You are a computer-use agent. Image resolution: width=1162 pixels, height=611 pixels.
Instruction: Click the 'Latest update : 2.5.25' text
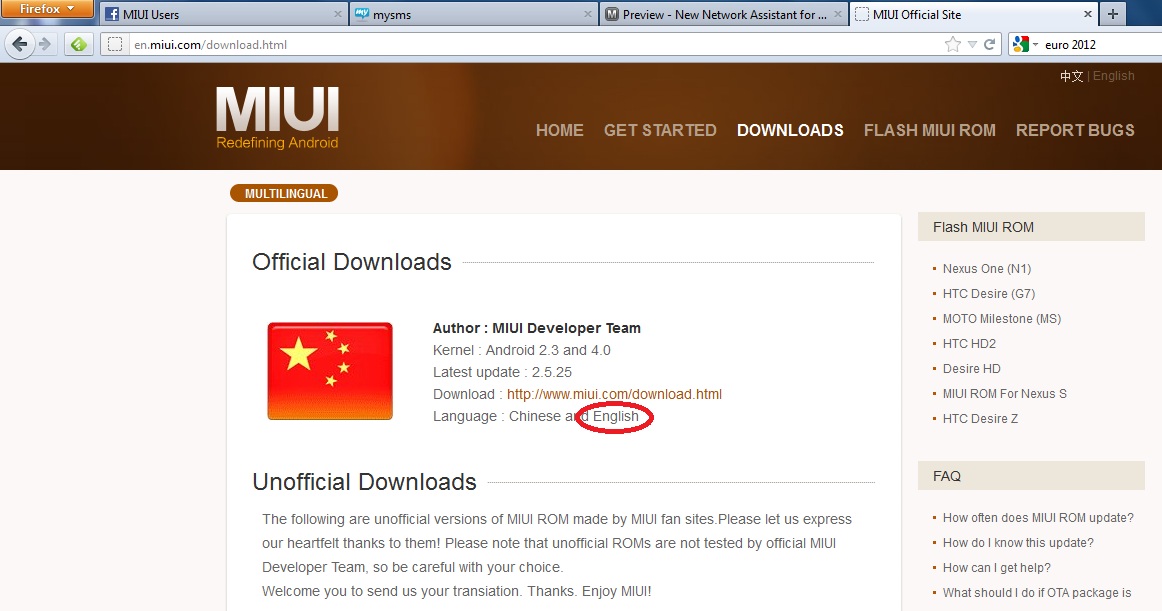pyautogui.click(x=502, y=372)
